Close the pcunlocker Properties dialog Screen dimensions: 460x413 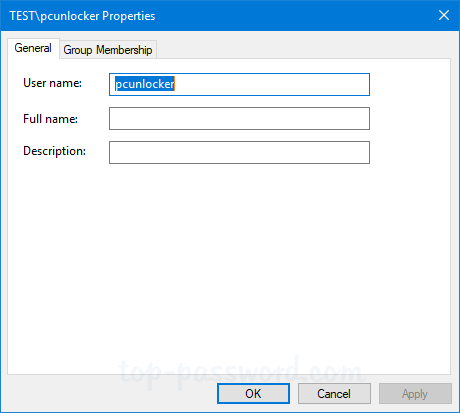tap(444, 15)
